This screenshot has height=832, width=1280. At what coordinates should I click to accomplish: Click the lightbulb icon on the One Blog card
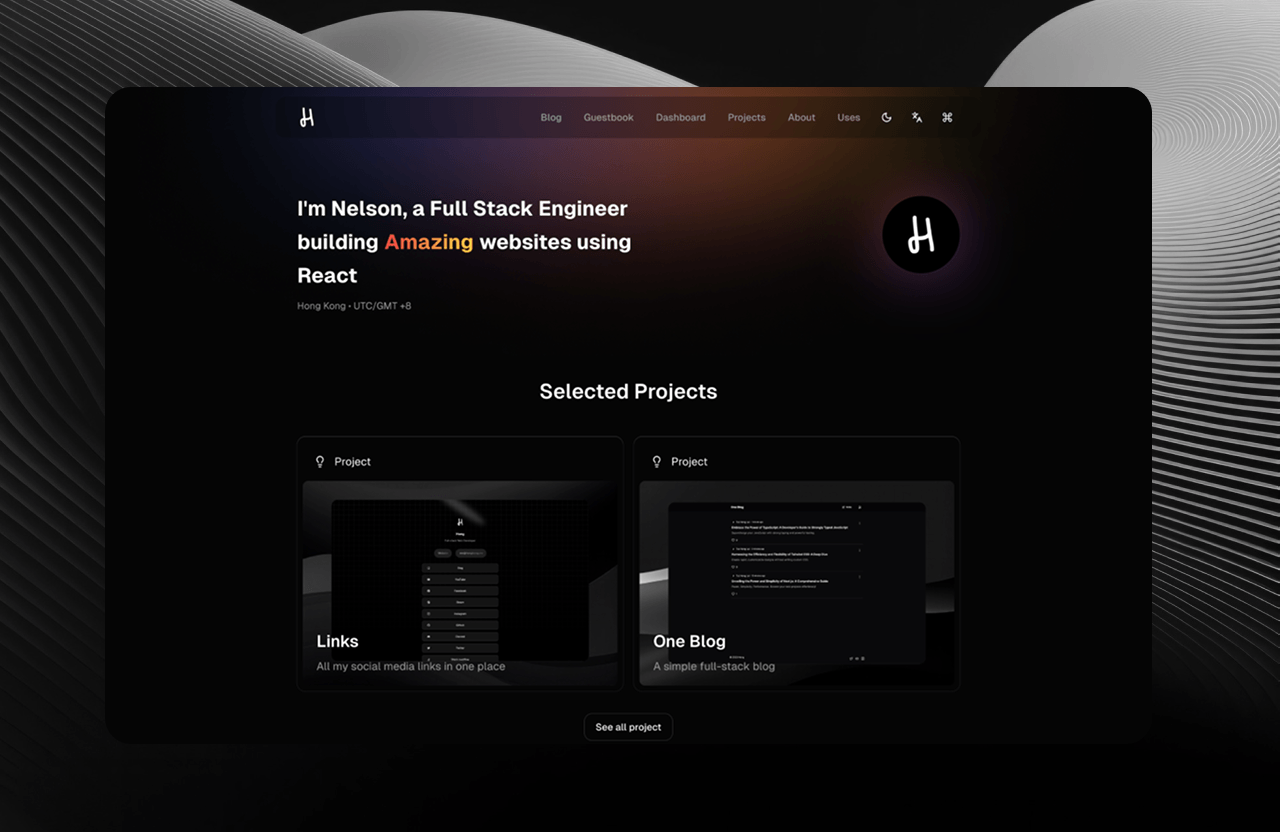pos(657,462)
